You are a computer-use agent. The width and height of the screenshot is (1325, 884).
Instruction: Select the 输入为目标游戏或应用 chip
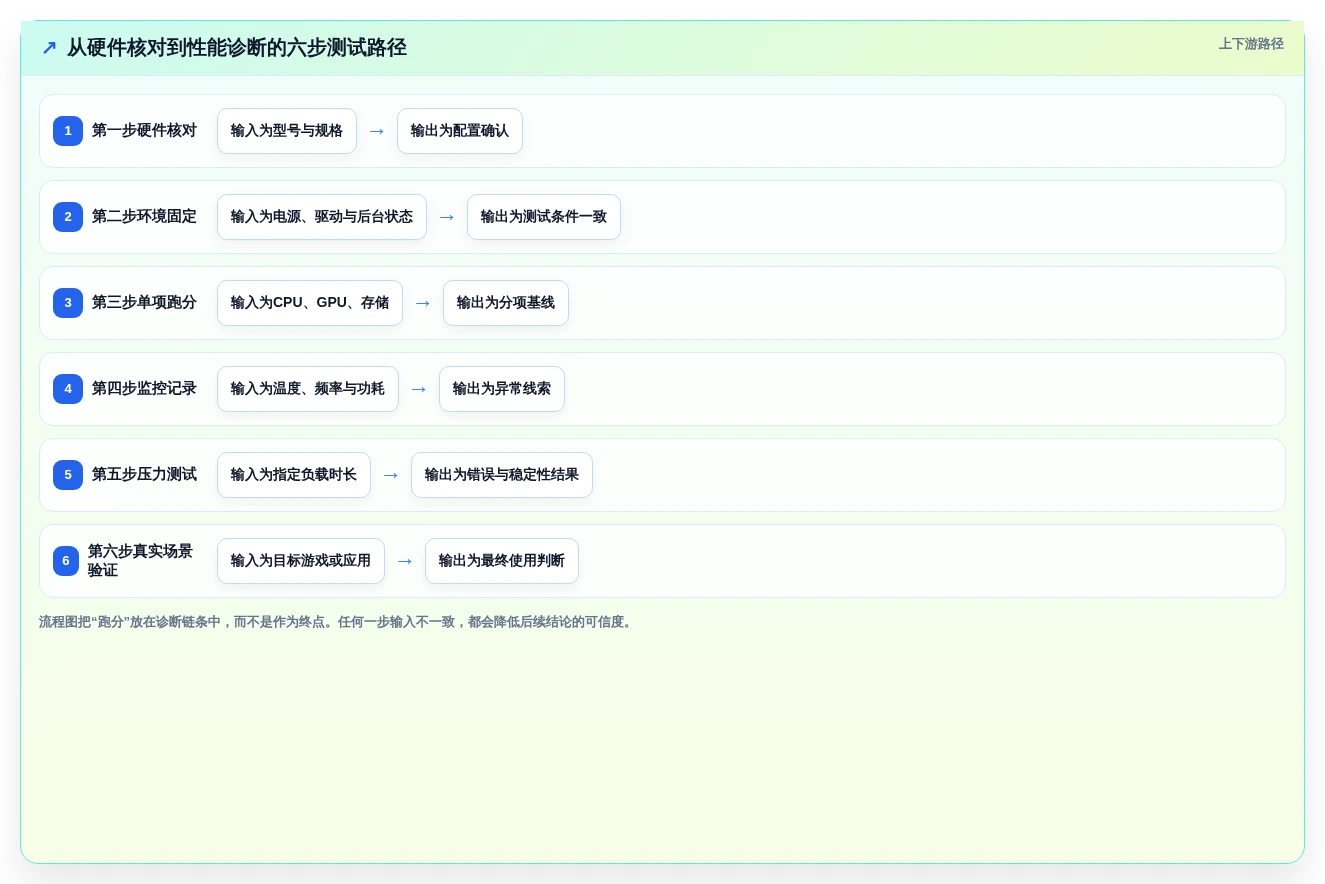point(301,561)
